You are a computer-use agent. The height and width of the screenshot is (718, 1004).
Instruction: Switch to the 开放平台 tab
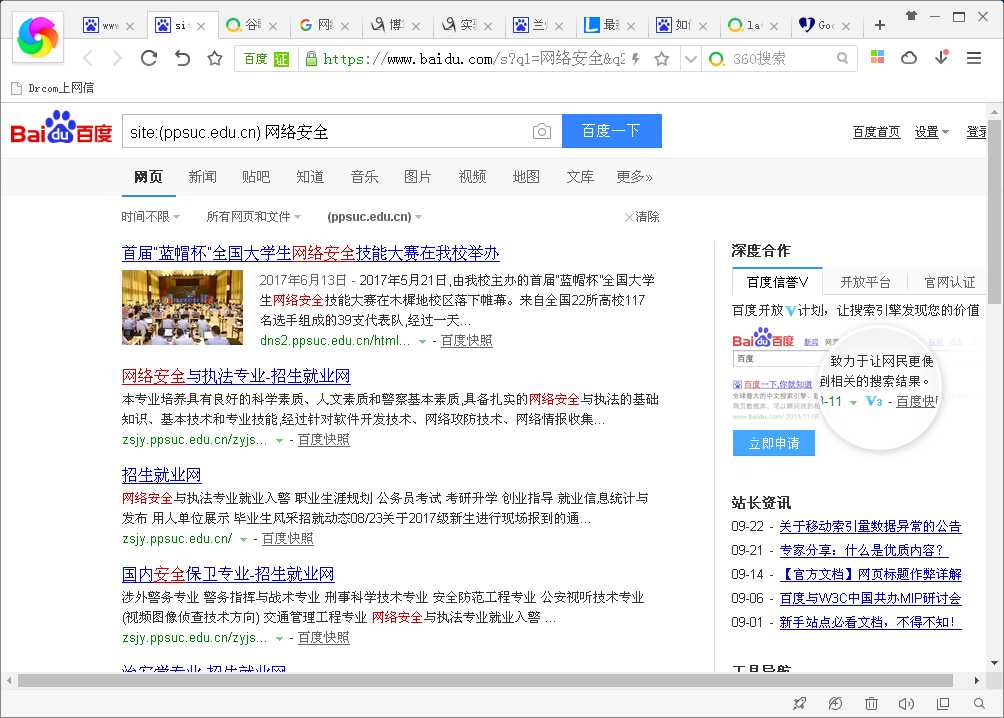[x=865, y=282]
